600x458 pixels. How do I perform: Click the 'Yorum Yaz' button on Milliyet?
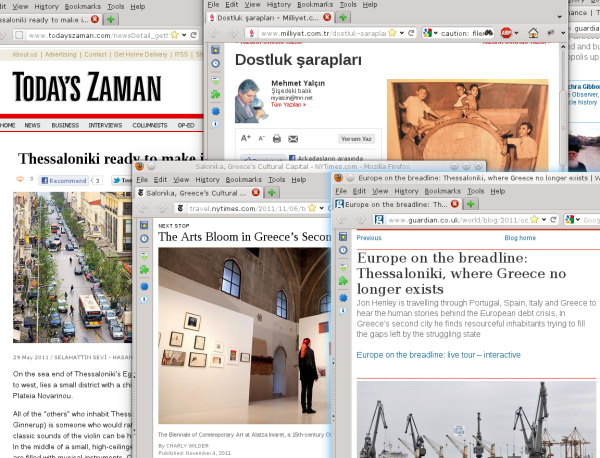point(357,138)
